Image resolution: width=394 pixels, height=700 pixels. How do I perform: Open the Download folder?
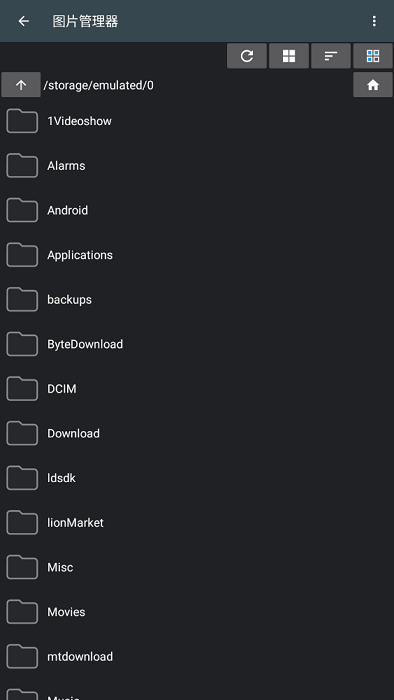point(197,433)
